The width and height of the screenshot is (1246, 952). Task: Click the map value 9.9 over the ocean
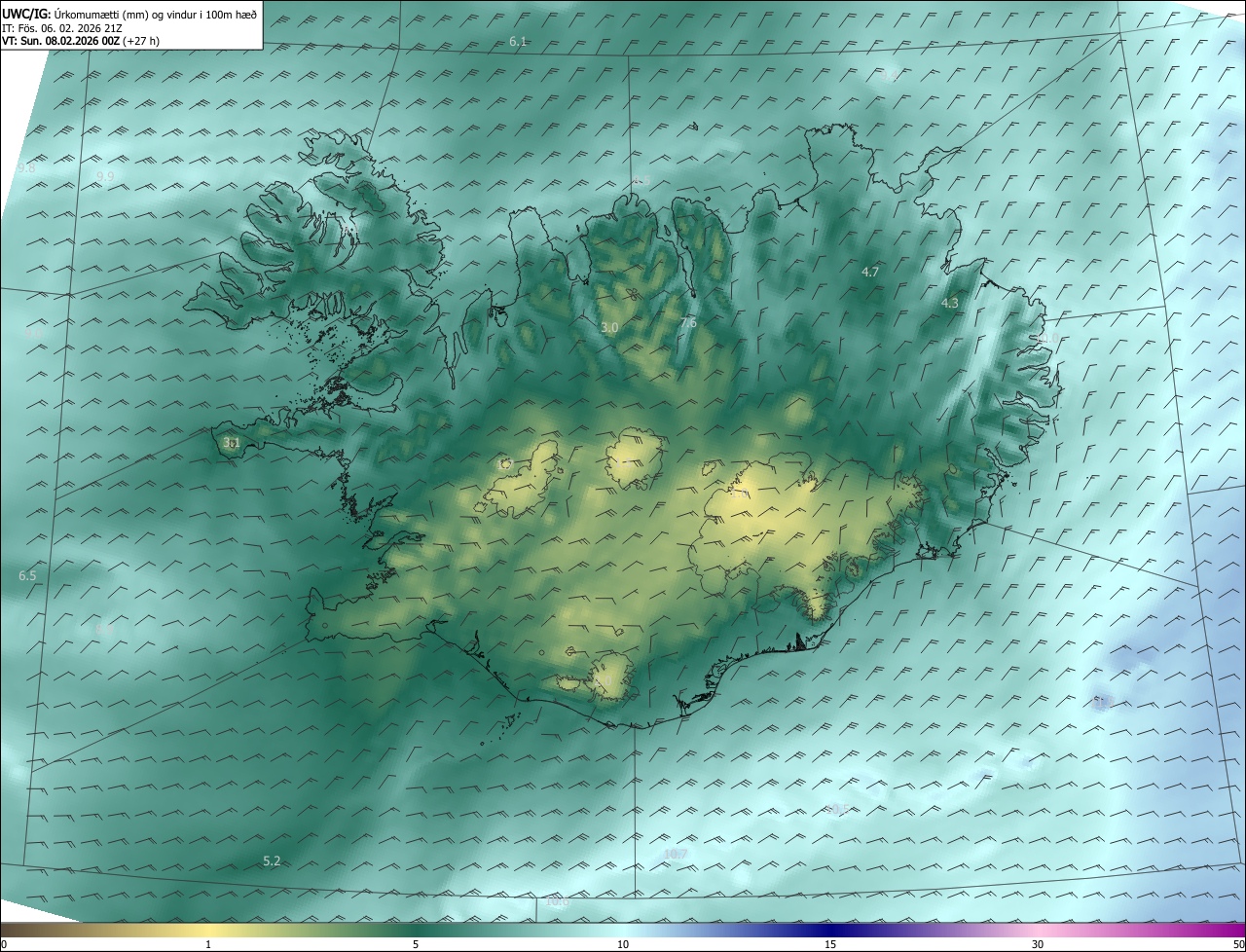coord(105,176)
